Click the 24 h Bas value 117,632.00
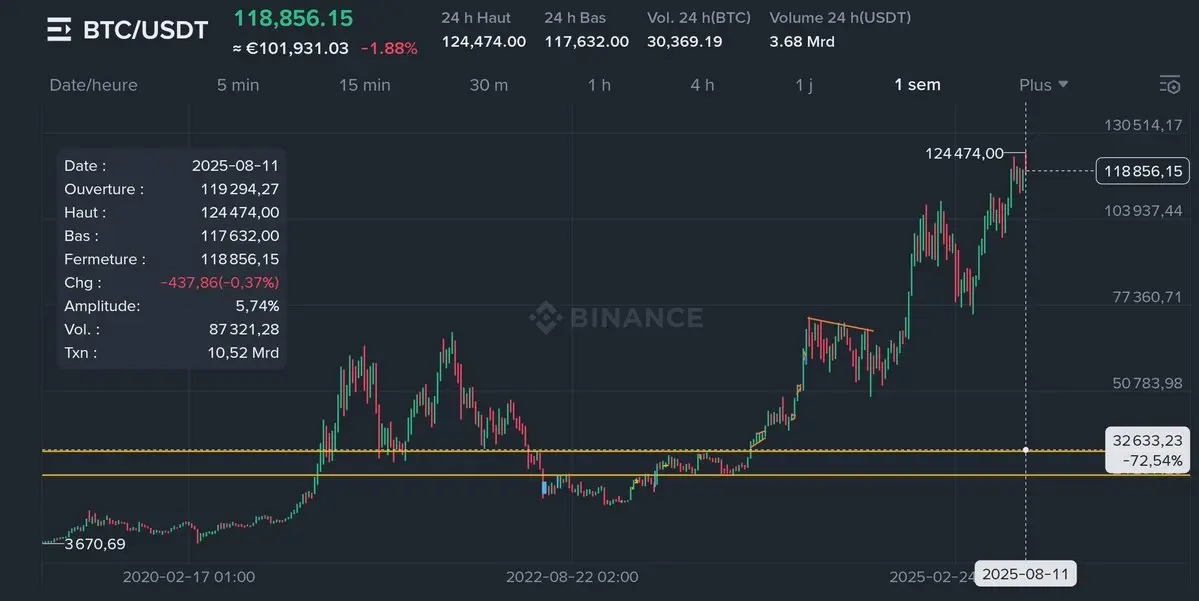The width and height of the screenshot is (1199, 601). [x=587, y=41]
